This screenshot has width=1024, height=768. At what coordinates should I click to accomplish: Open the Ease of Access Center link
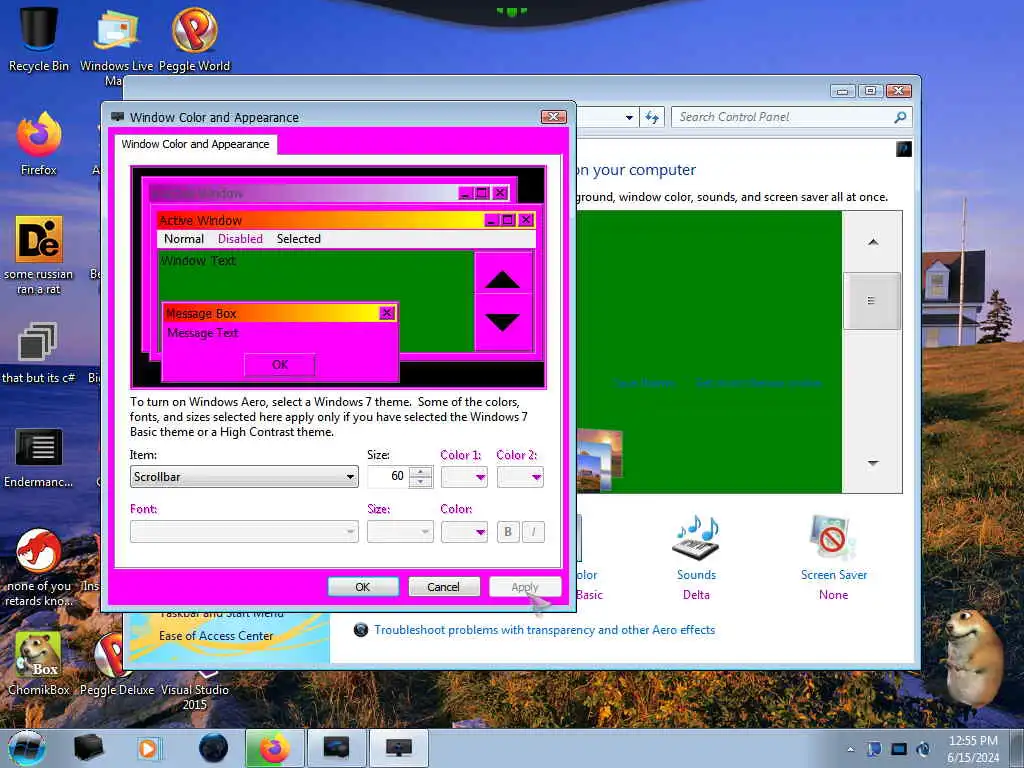point(216,635)
